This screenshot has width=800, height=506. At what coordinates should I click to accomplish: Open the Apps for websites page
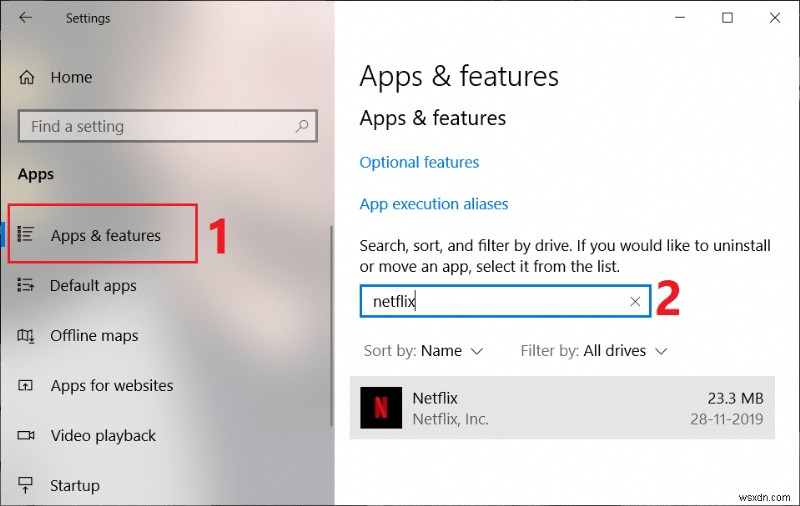pos(112,385)
